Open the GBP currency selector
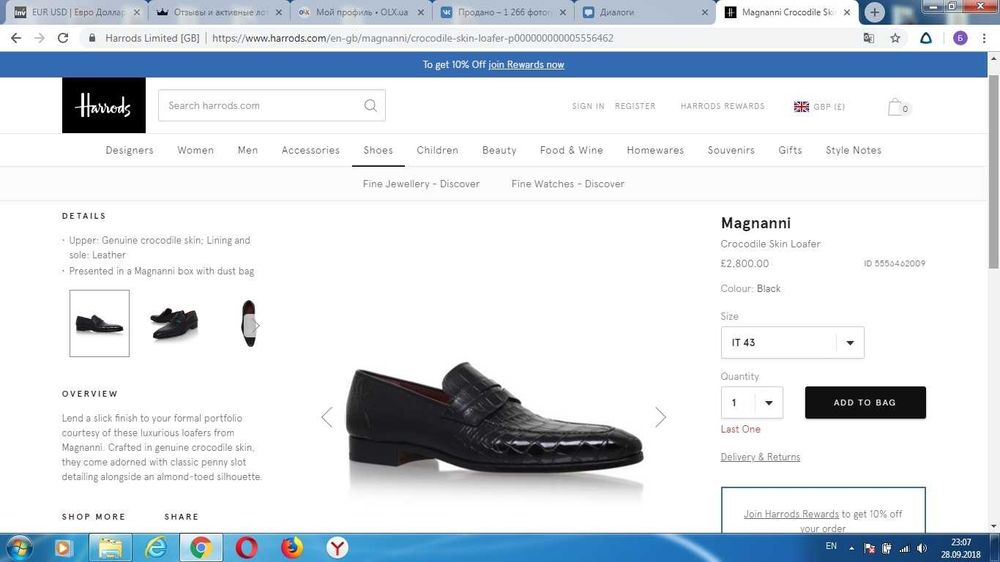 [819, 107]
